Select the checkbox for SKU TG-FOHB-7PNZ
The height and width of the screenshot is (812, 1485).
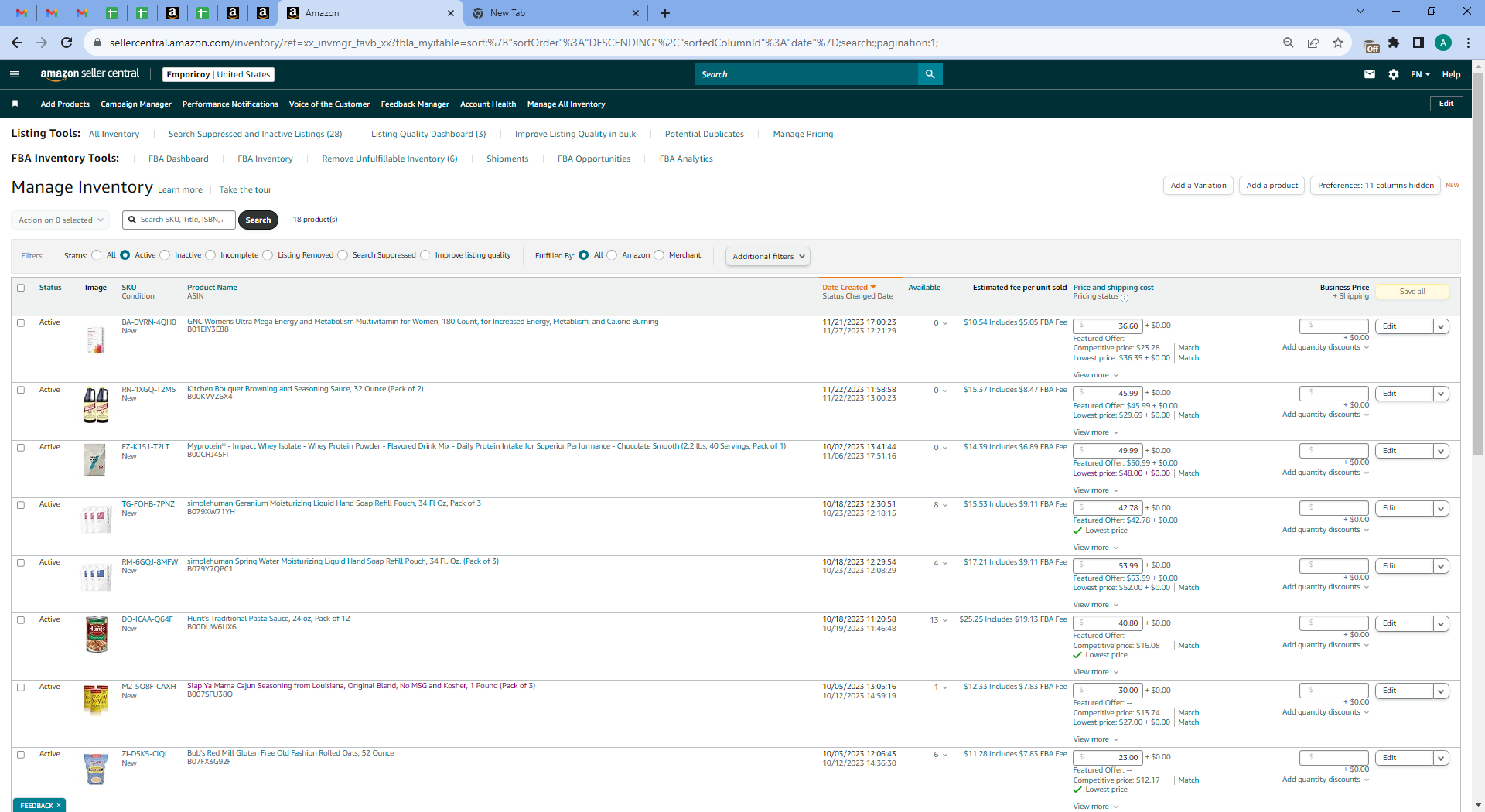(x=21, y=505)
